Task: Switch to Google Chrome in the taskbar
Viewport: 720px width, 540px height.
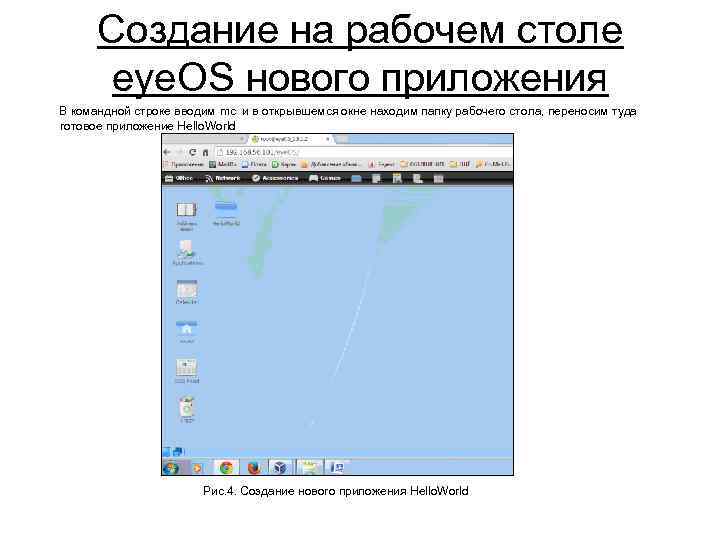Action: coord(226,468)
